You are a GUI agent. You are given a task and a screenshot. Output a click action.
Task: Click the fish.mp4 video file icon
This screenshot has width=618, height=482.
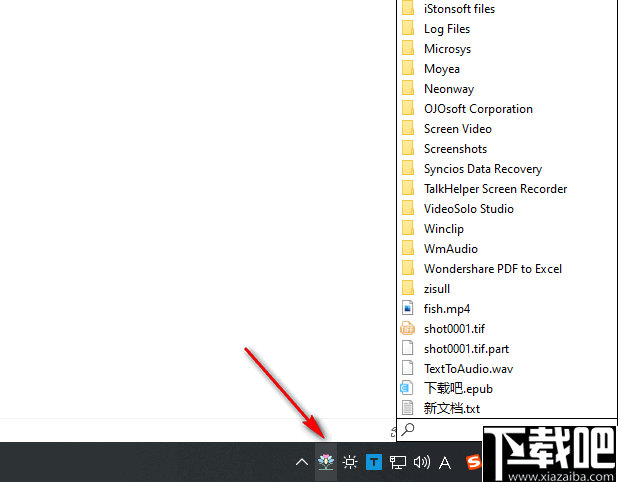pyautogui.click(x=408, y=308)
